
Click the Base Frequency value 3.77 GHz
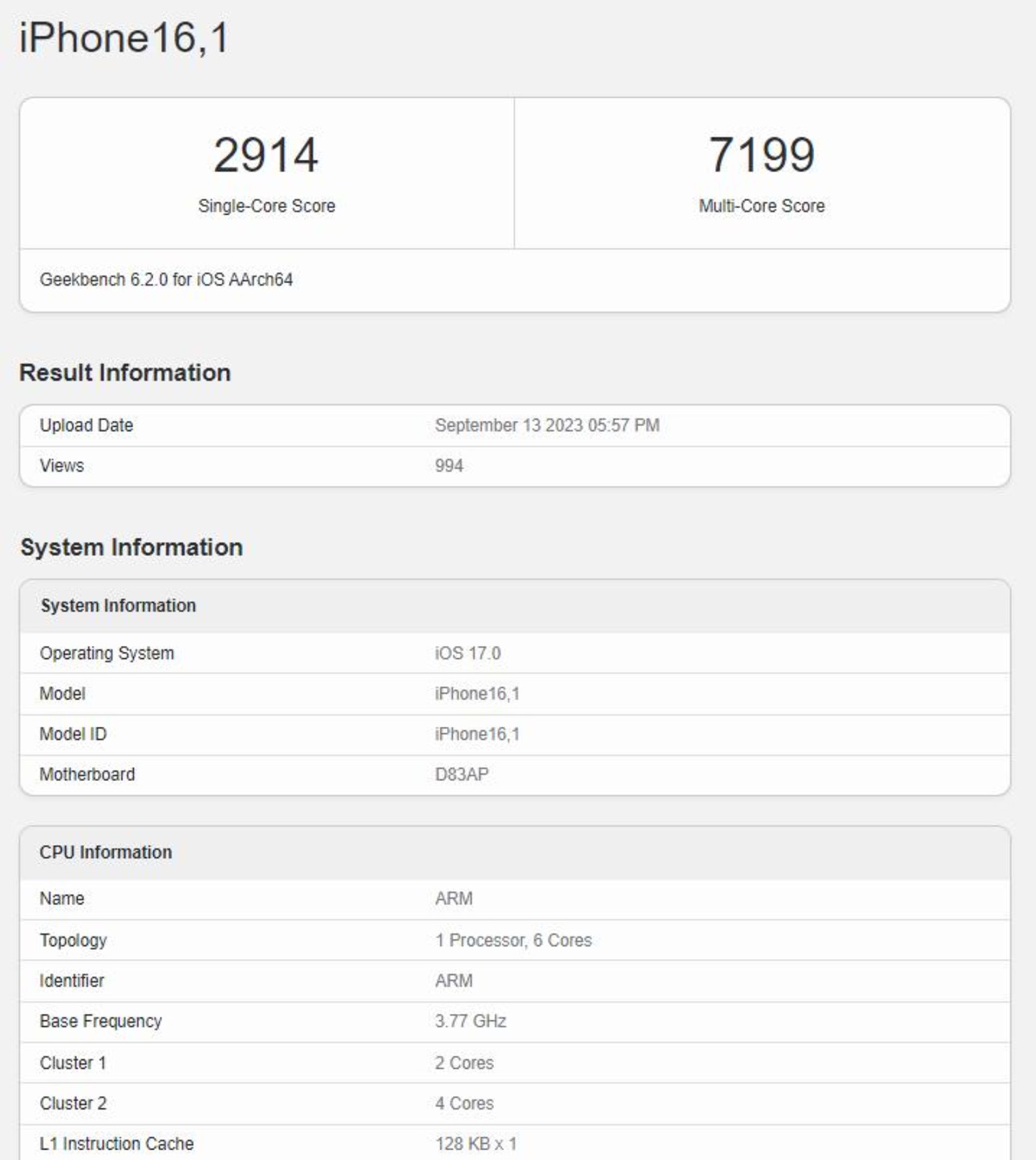click(x=471, y=1021)
